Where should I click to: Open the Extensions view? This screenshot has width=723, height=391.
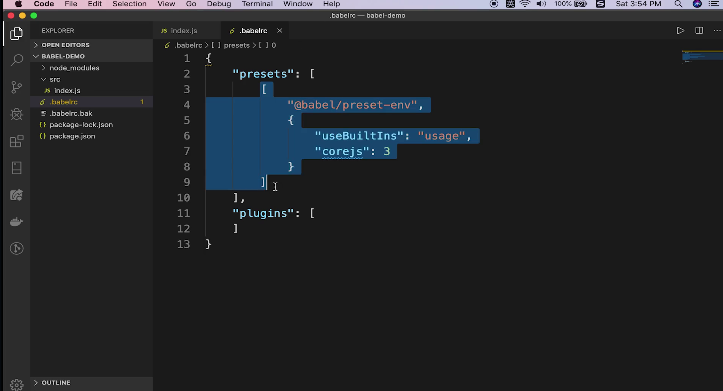click(17, 141)
